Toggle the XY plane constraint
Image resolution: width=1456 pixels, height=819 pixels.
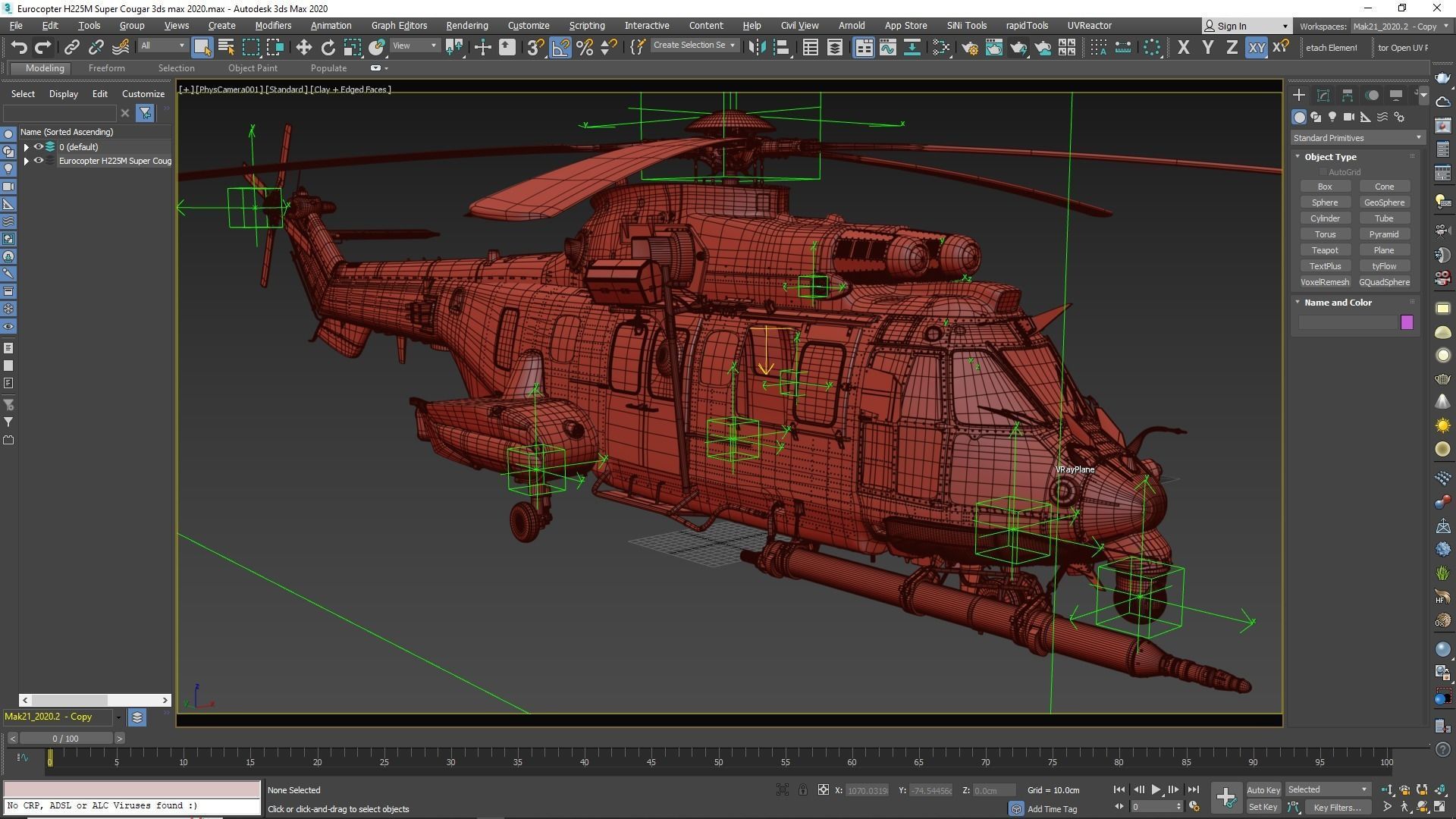[1257, 47]
